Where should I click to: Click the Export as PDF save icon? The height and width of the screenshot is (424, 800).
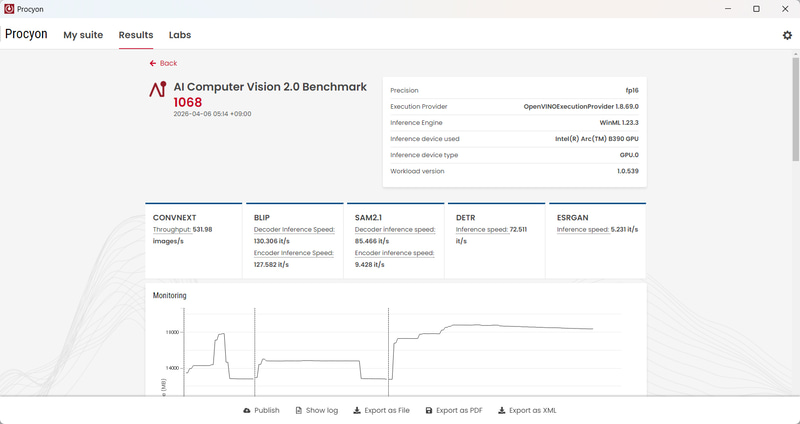[429, 411]
